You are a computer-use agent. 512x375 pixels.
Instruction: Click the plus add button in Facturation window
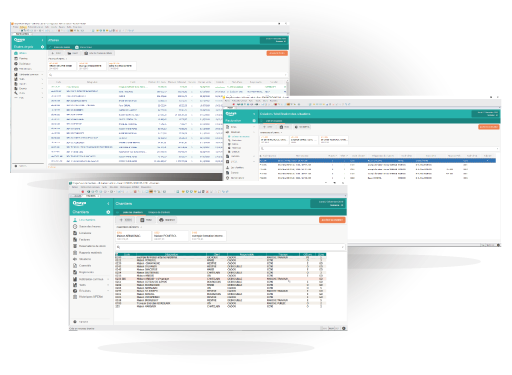(x=268, y=127)
